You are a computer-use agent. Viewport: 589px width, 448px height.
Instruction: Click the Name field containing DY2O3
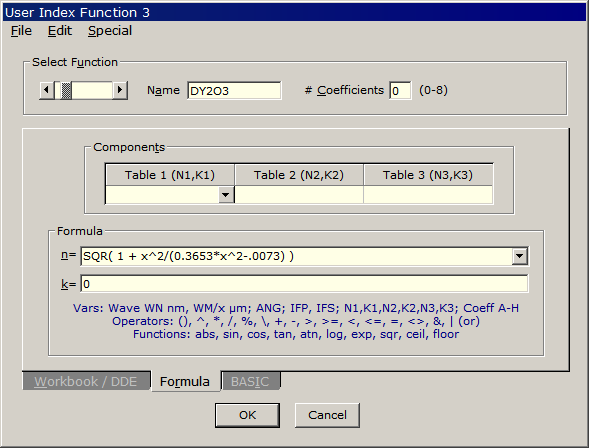pyautogui.click(x=234, y=91)
